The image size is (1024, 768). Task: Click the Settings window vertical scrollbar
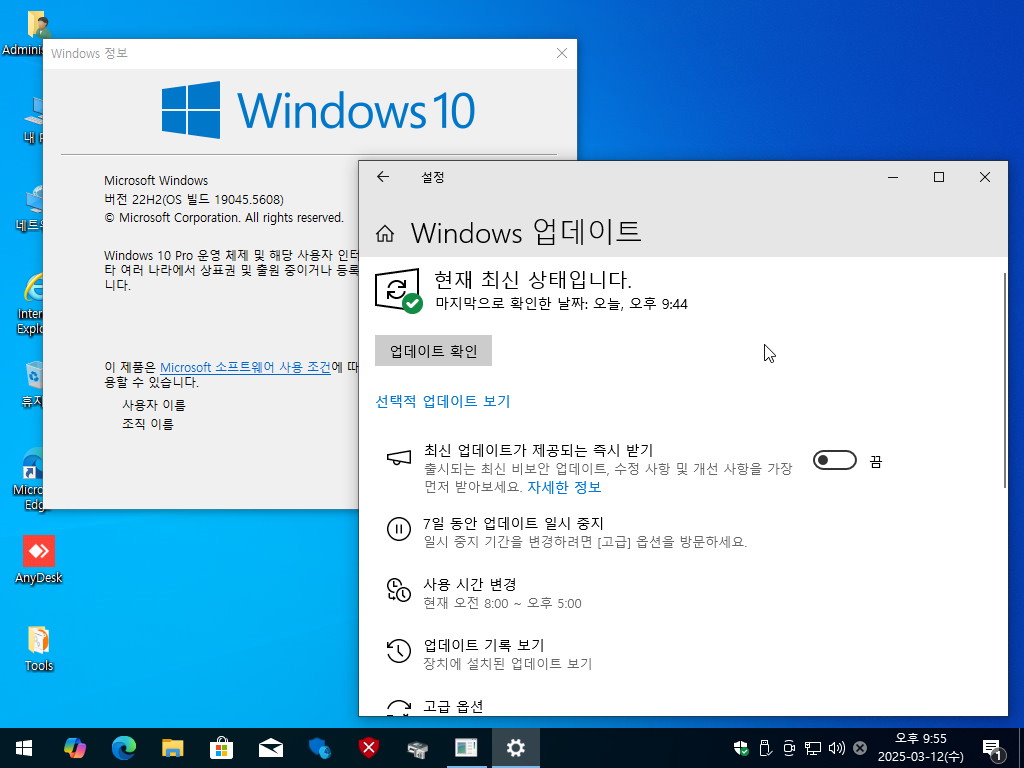[1004, 380]
